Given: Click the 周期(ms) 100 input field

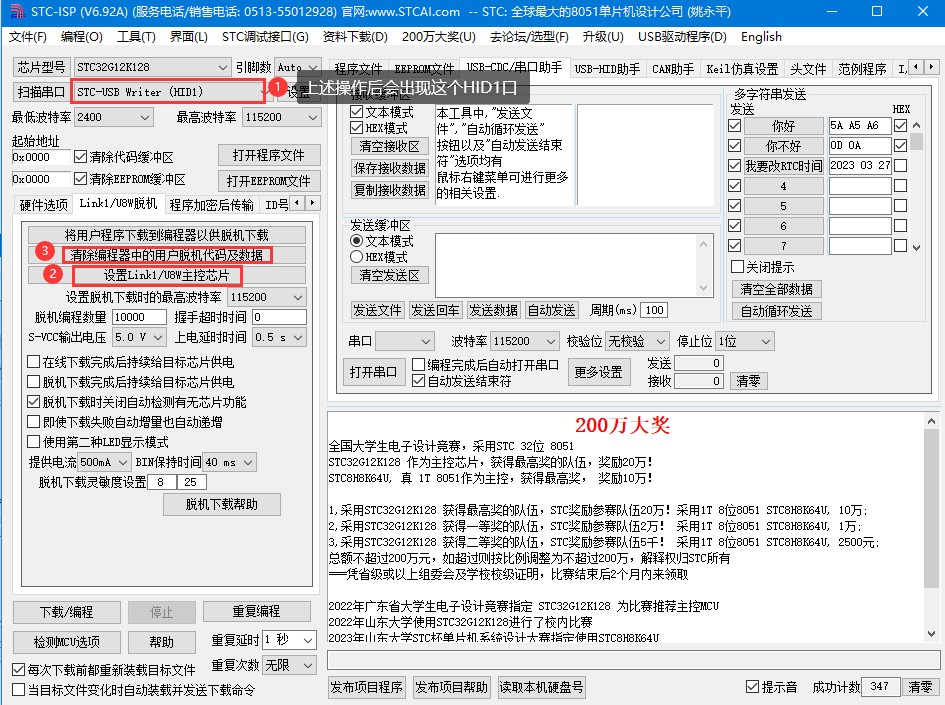Looking at the screenshot, I should pyautogui.click(x=654, y=310).
